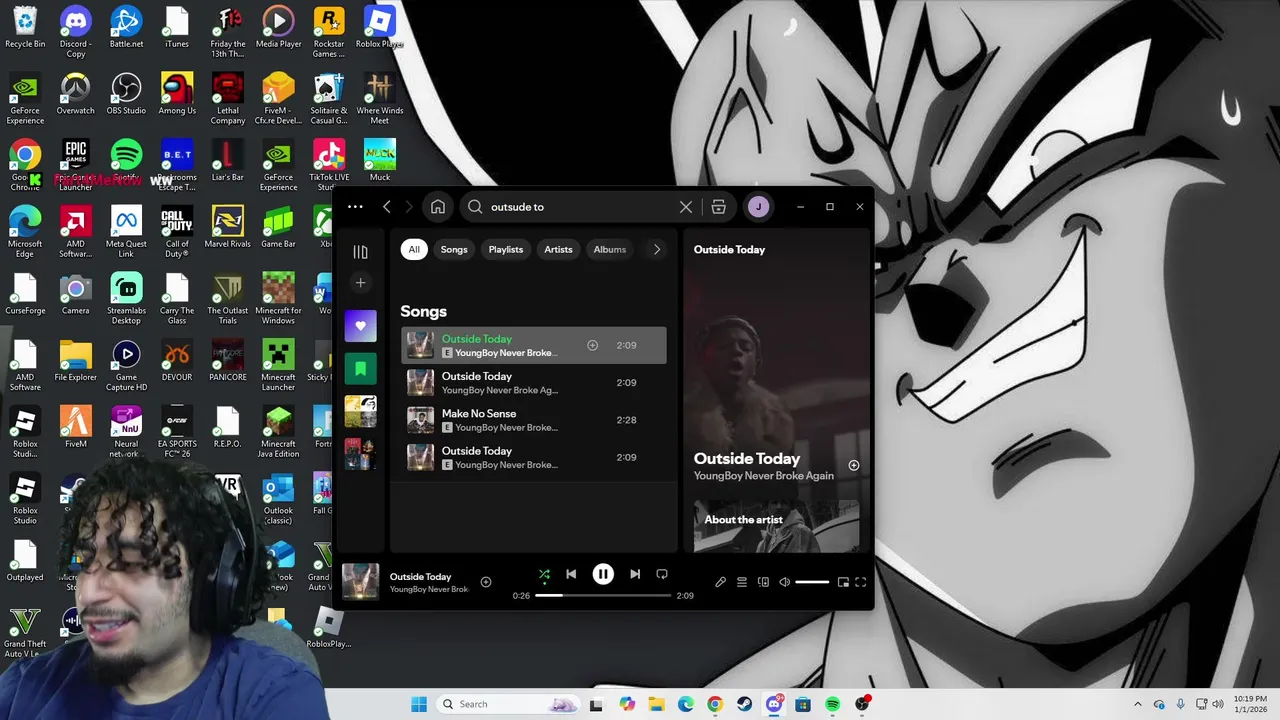Click the now-playing album art thumbnail

click(x=361, y=582)
